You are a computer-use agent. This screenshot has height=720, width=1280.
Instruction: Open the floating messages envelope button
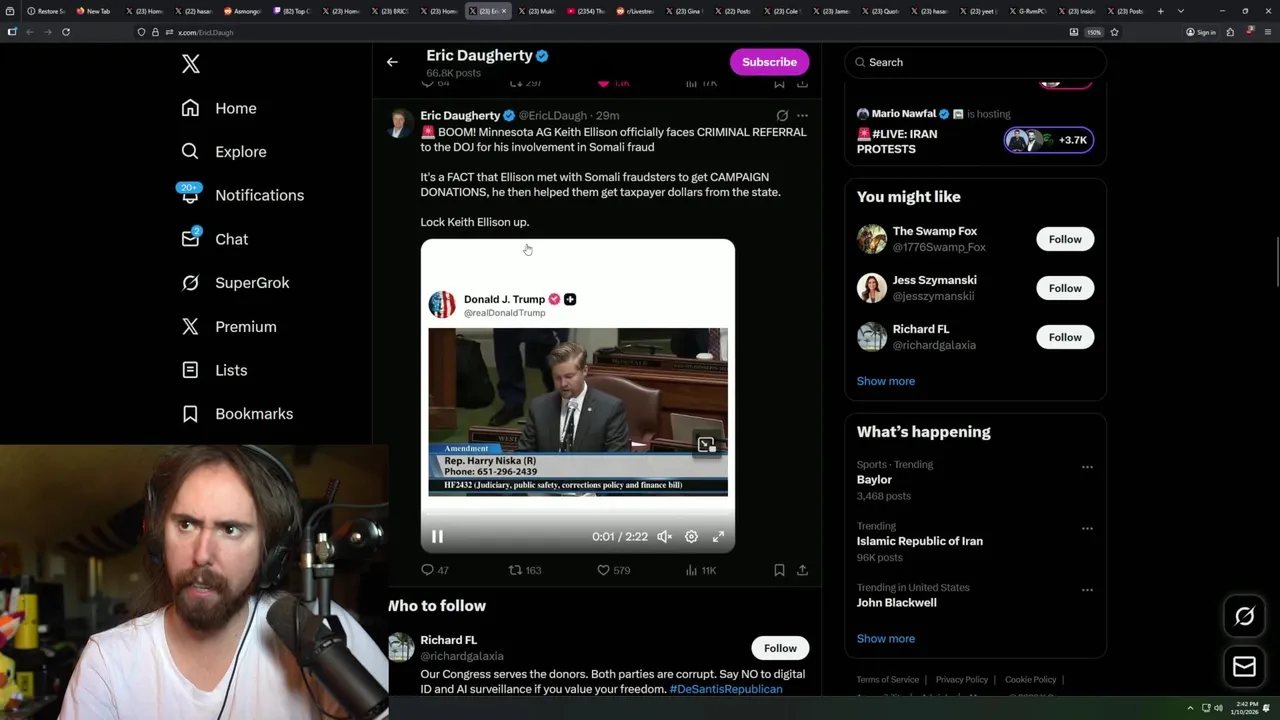(x=1244, y=667)
